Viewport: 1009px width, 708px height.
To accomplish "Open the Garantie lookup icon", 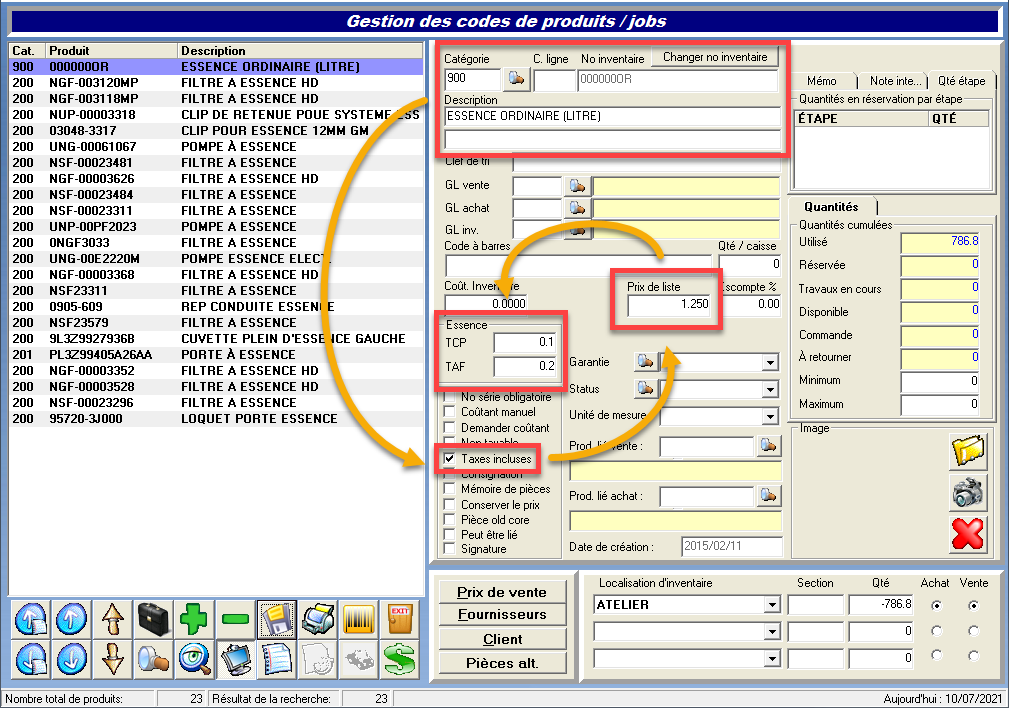I will (x=645, y=362).
